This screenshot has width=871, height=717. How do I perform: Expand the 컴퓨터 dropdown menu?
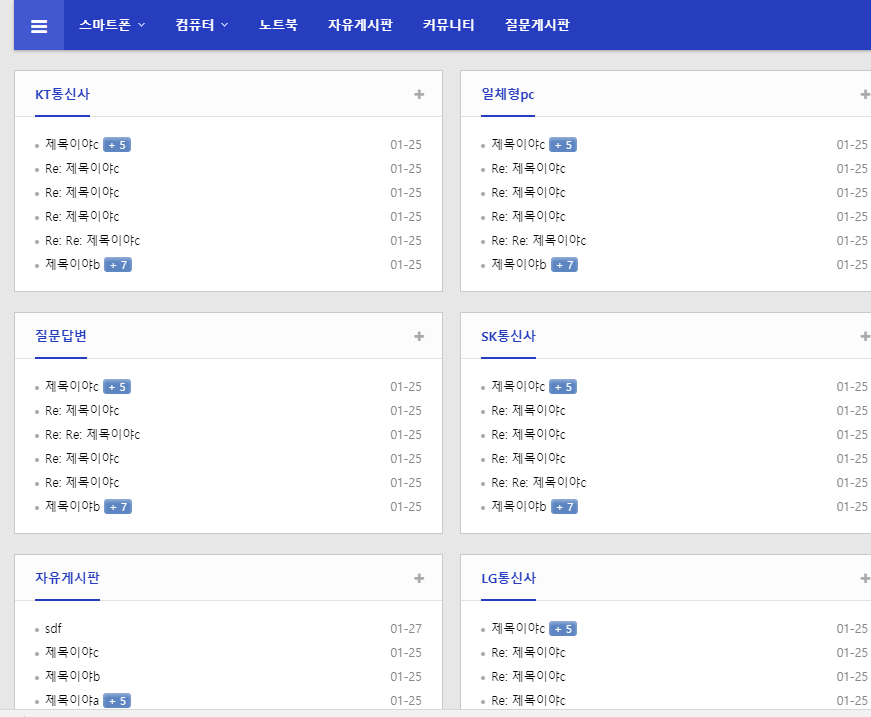click(x=201, y=25)
